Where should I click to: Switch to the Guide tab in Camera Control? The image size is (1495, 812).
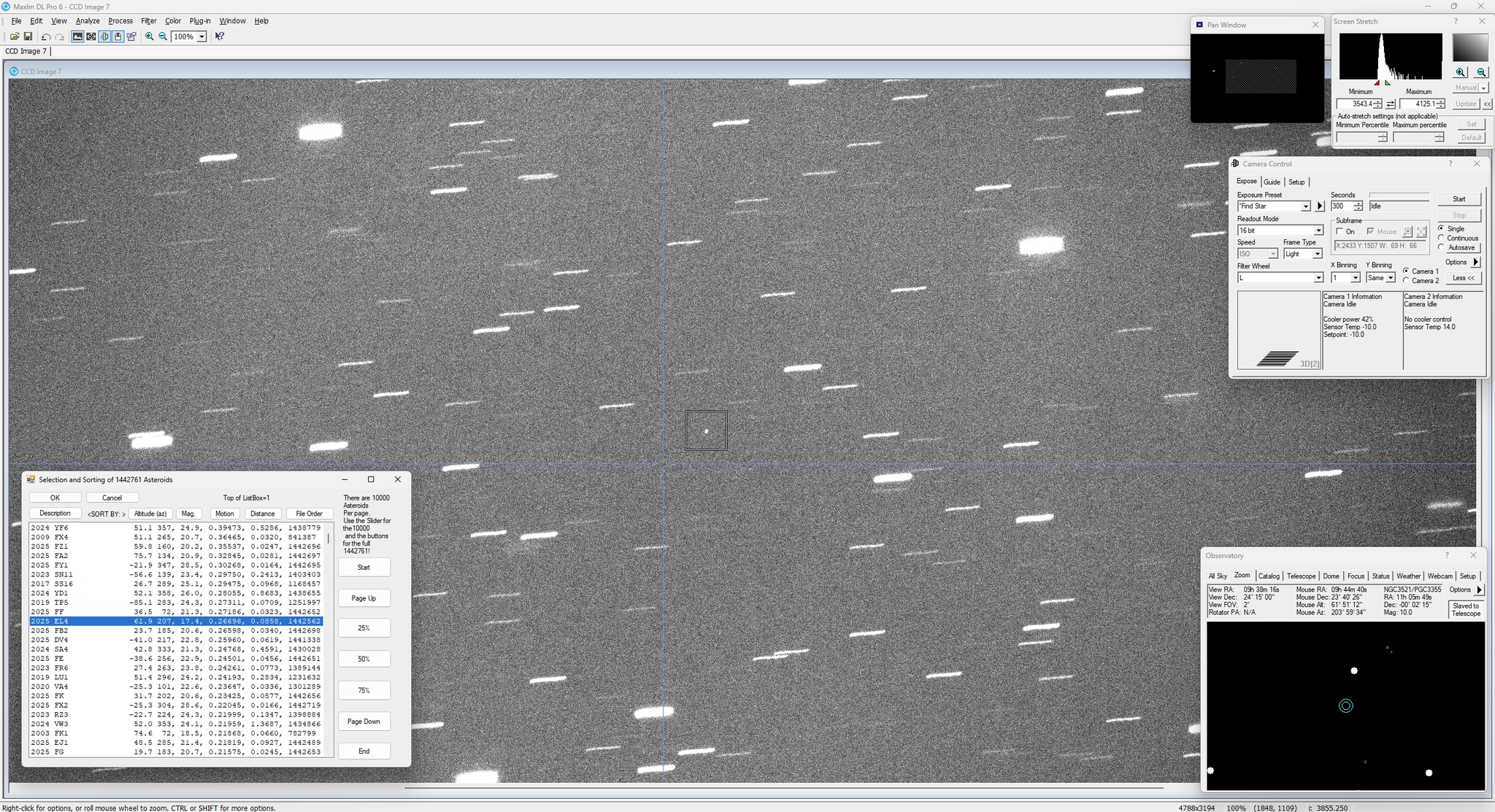tap(1272, 182)
